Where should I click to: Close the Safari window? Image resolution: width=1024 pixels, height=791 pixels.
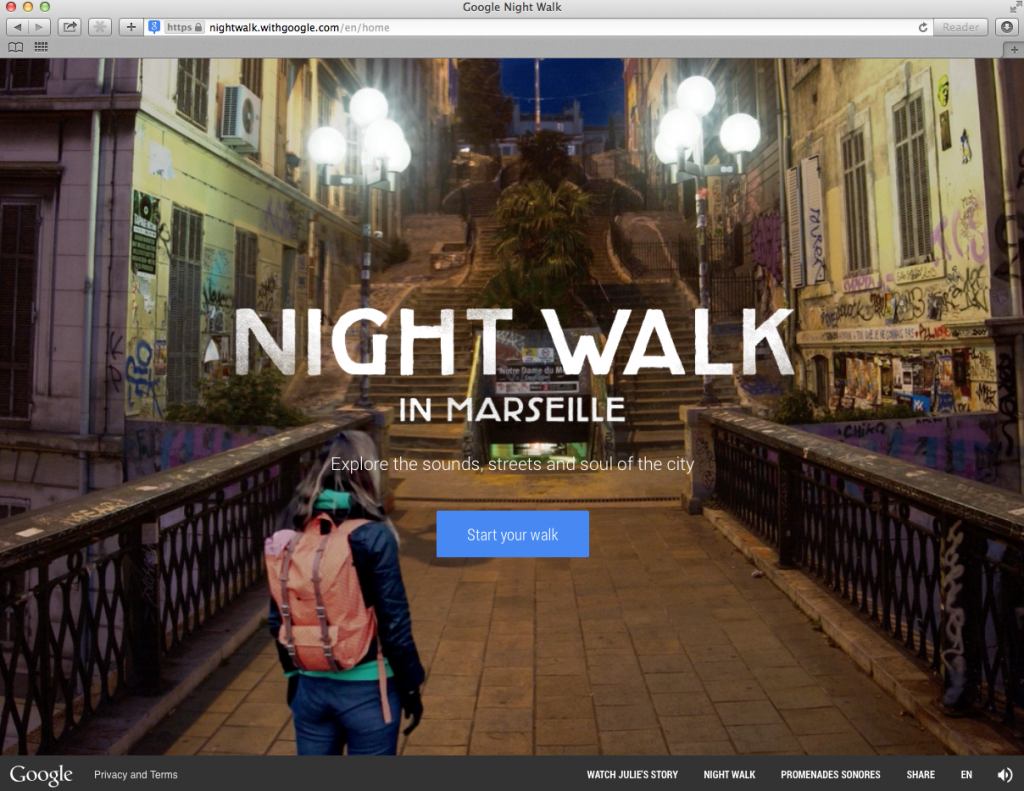pyautogui.click(x=11, y=7)
